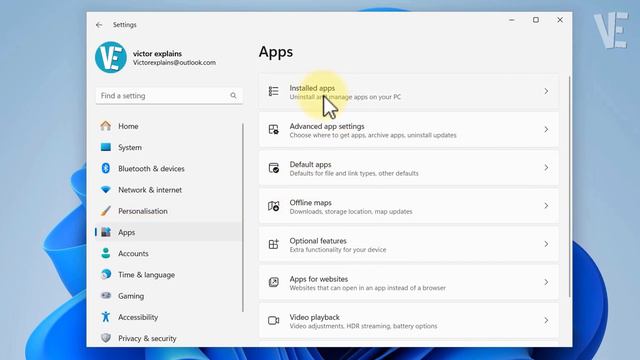640x360 pixels.
Task: Click the Offline maps icon
Action: tap(273, 206)
